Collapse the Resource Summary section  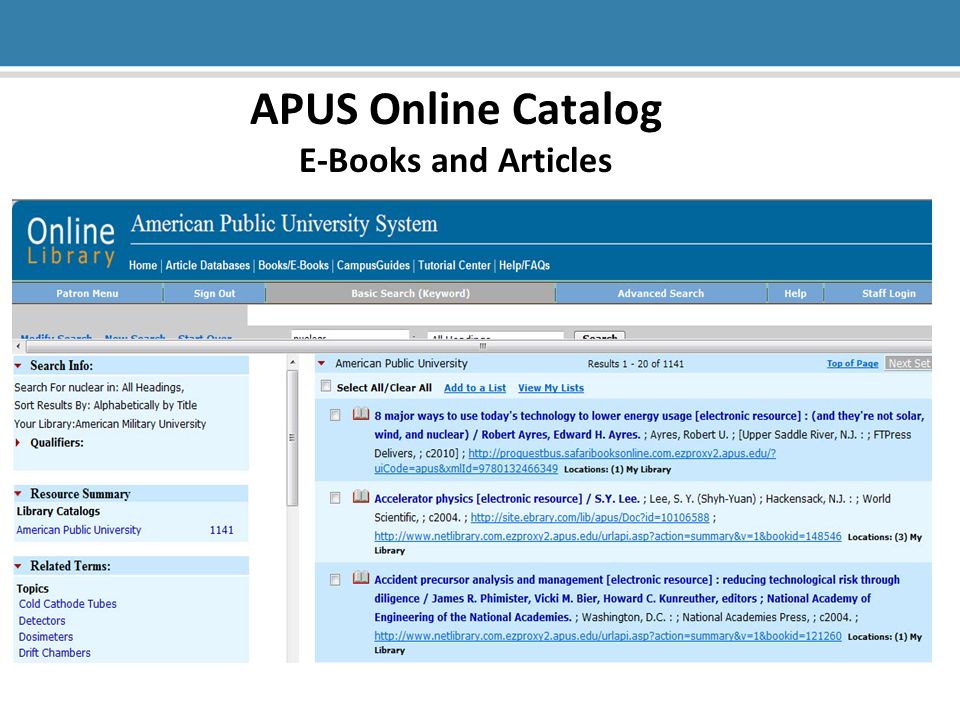point(18,493)
